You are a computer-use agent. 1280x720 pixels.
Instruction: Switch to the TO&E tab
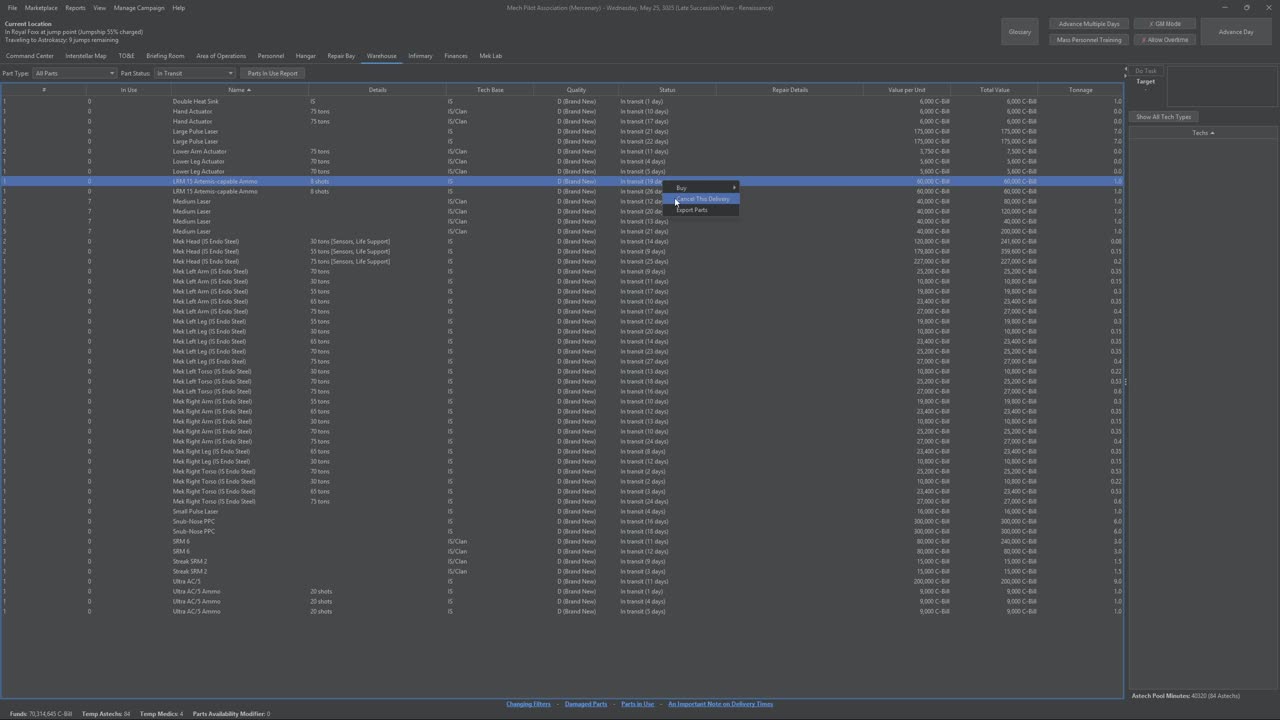(126, 56)
